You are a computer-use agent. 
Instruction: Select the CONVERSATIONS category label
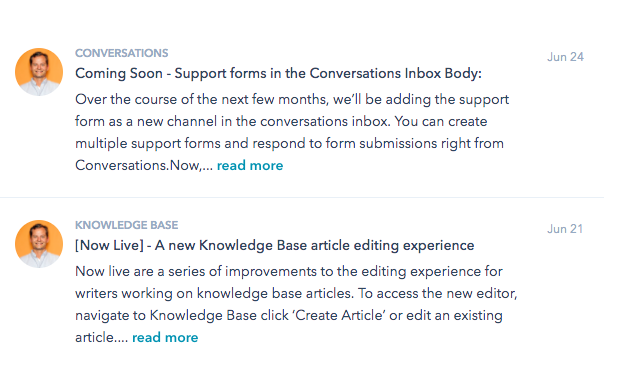[x=121, y=53]
